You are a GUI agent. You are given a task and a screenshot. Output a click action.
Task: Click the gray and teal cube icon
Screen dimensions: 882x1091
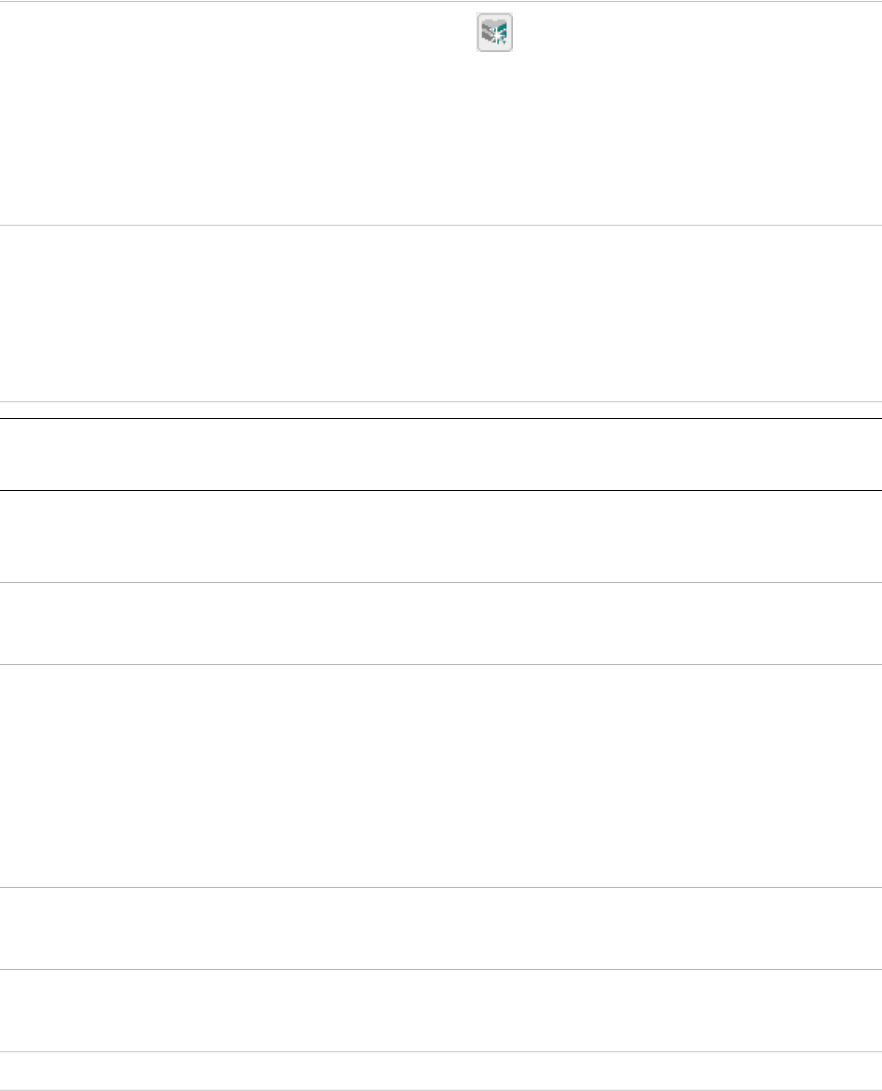point(493,33)
